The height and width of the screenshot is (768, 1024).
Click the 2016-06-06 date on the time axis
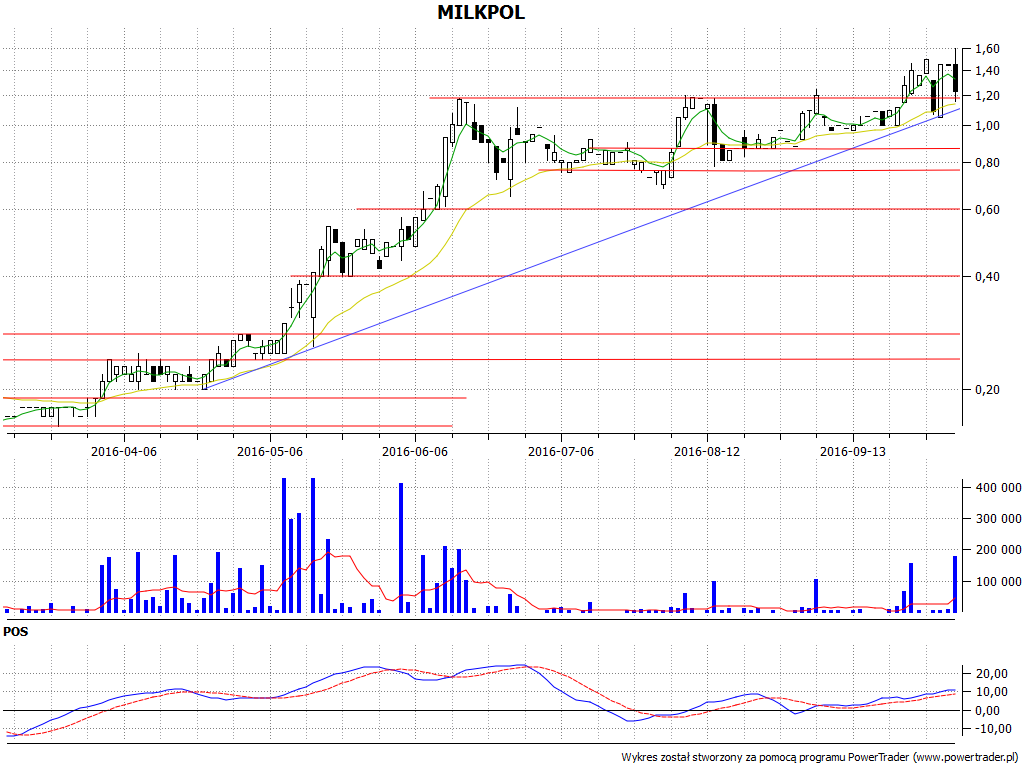[415, 451]
